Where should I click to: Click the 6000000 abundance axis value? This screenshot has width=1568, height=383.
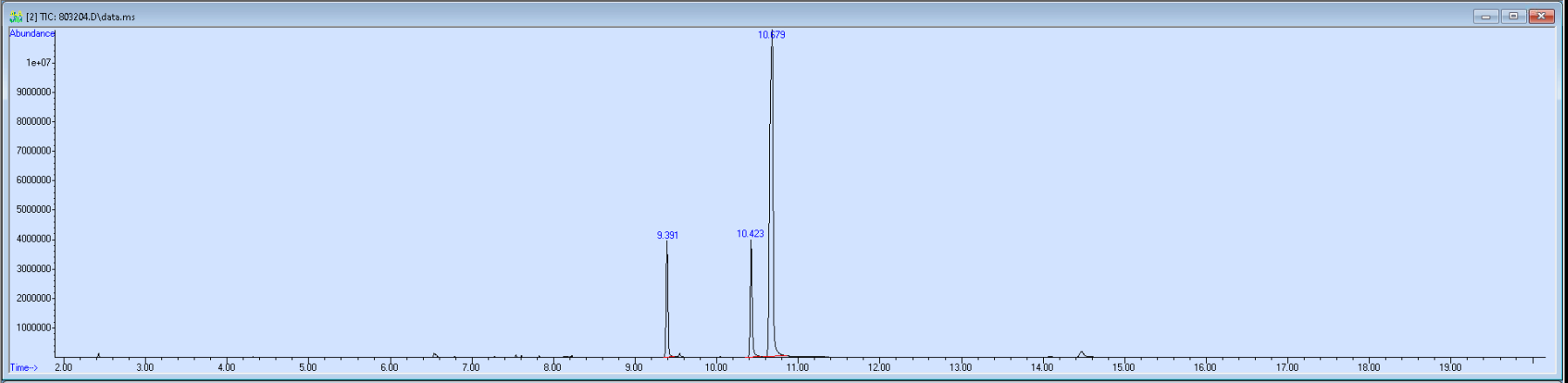(34, 181)
